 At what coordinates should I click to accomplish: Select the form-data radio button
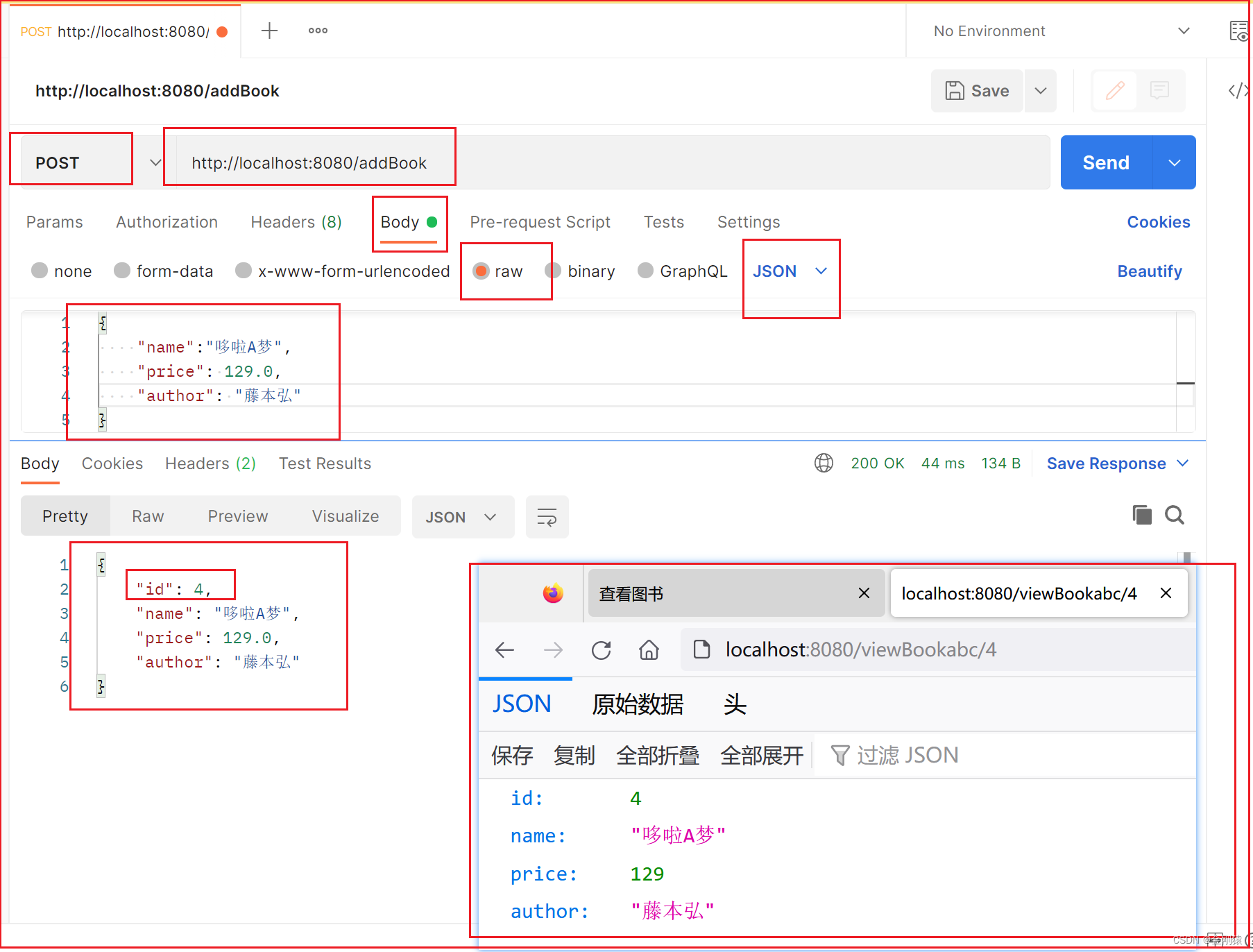click(x=122, y=271)
